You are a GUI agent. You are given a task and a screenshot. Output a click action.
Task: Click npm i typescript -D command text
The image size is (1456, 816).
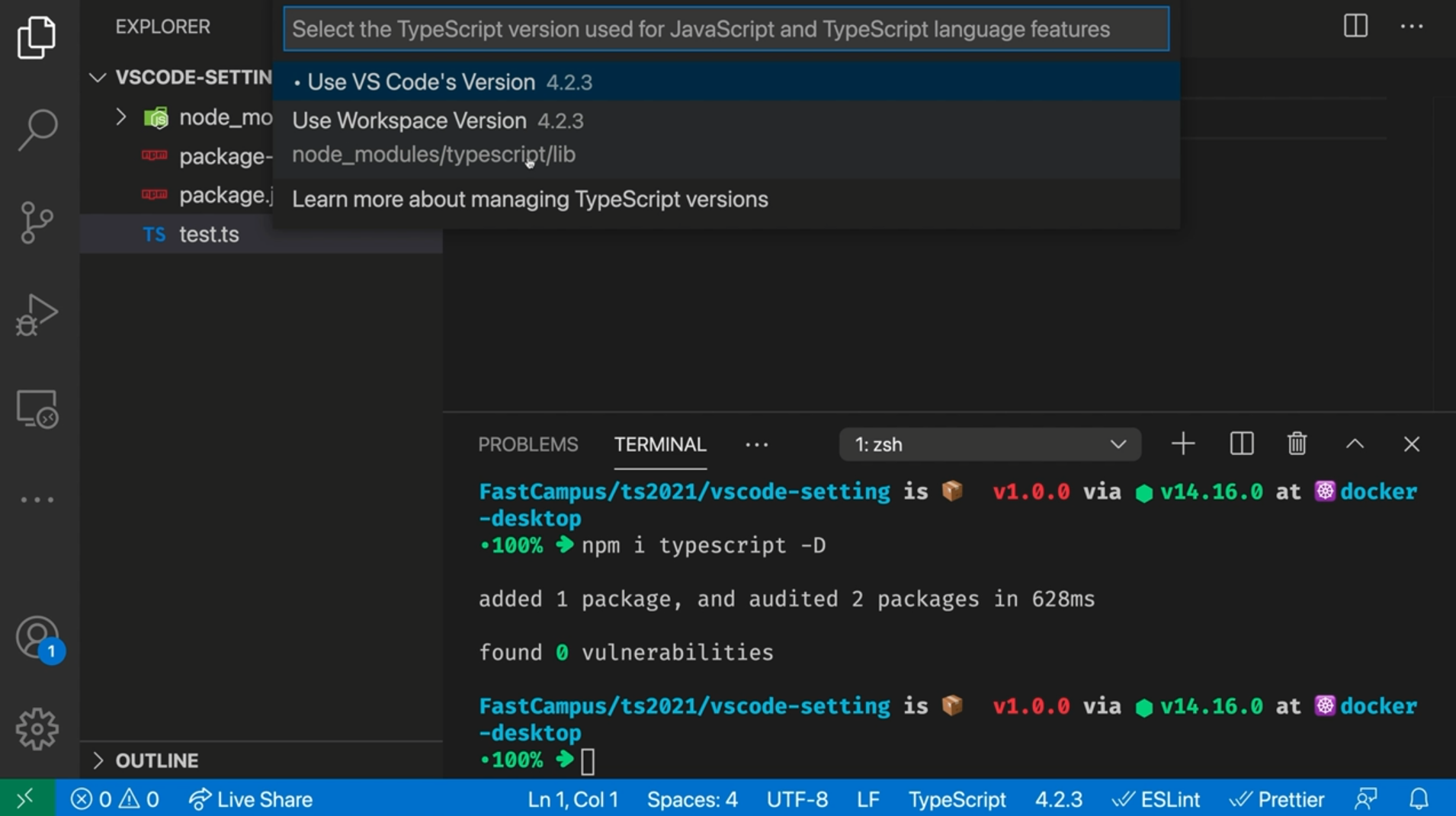pos(704,546)
